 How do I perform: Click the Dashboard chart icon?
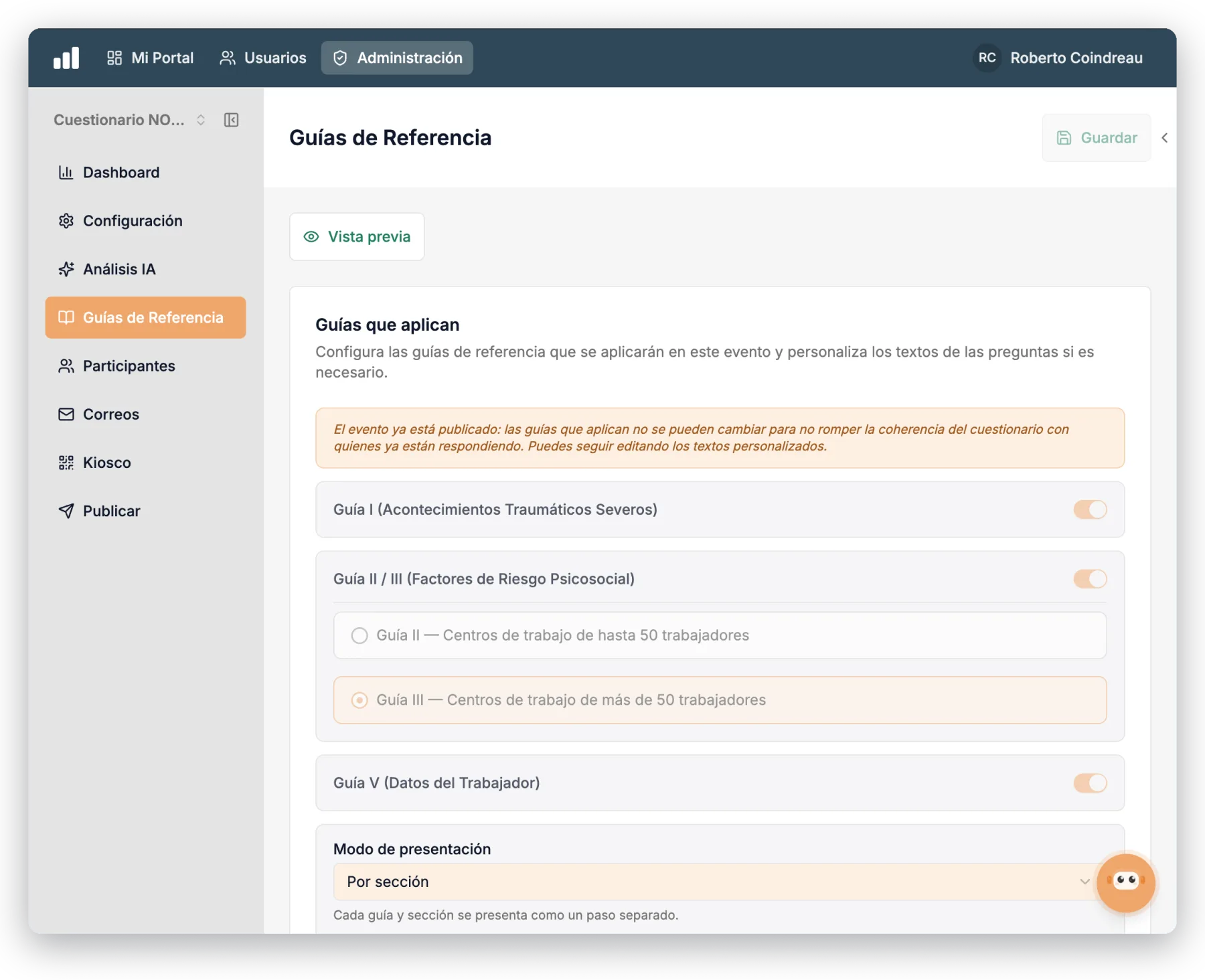point(66,173)
